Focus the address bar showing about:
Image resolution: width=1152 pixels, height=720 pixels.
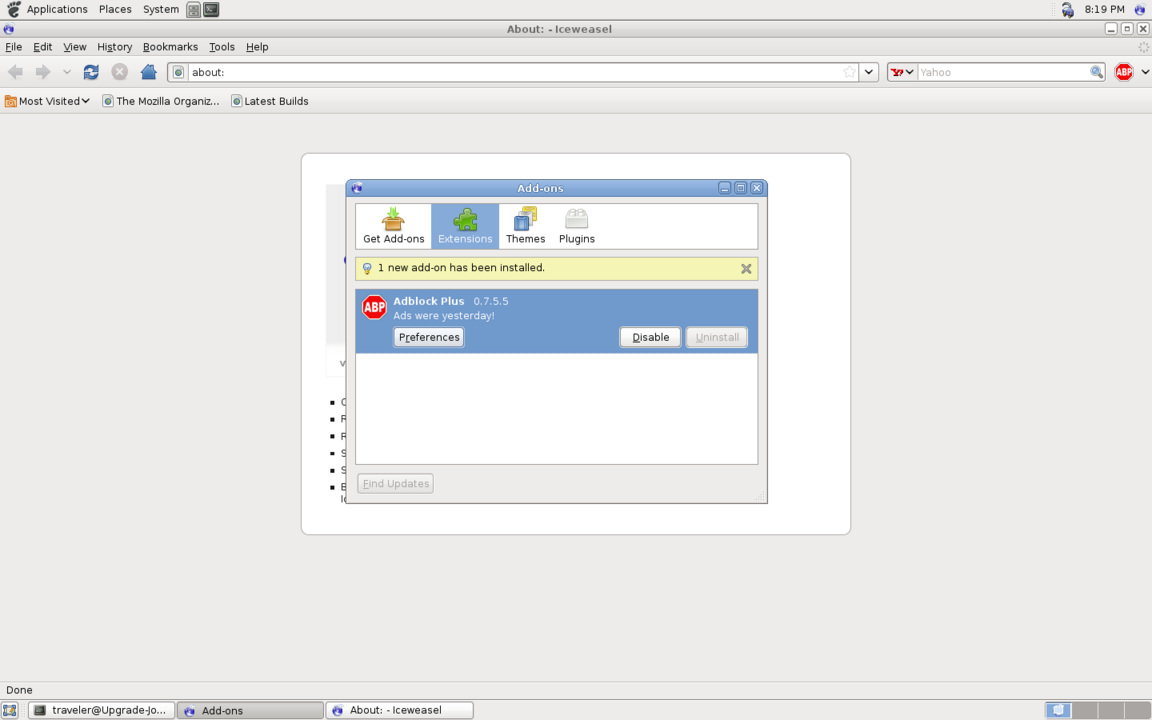(514, 72)
